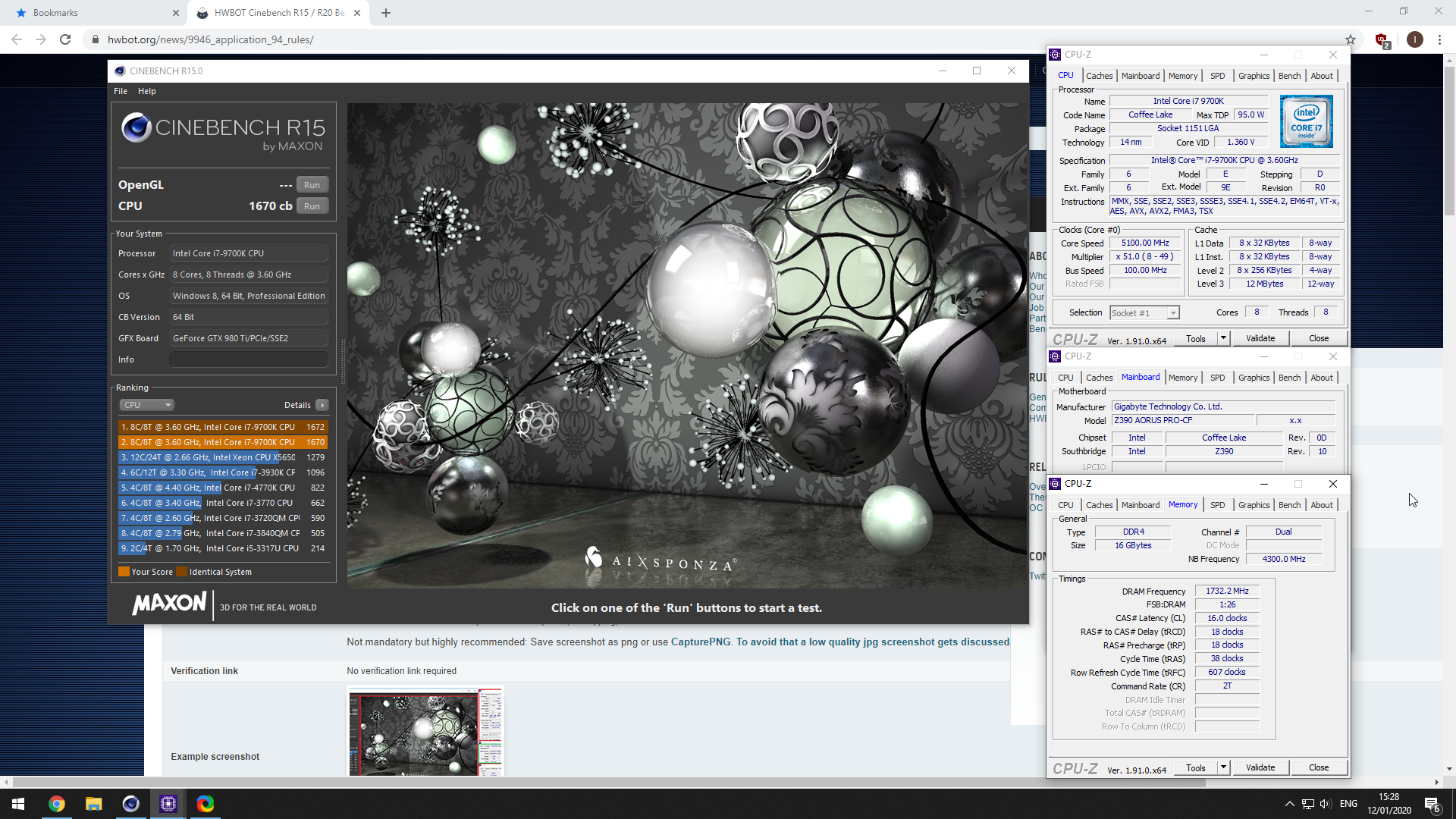The image size is (1456, 819).
Task: Open CPU tab in bottom CPU-Z window
Action: (1065, 505)
